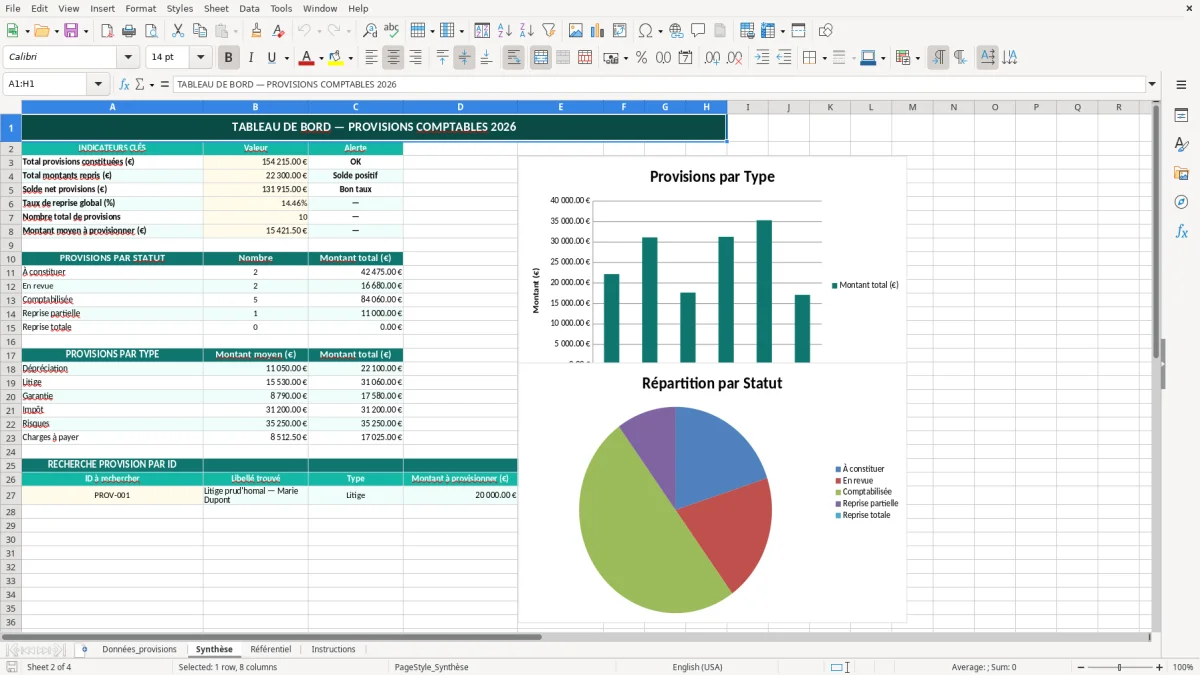Screen dimensions: 1200x675
Task: Open Conditional Formatting dropdown arrow
Action: pyautogui.click(x=917, y=58)
